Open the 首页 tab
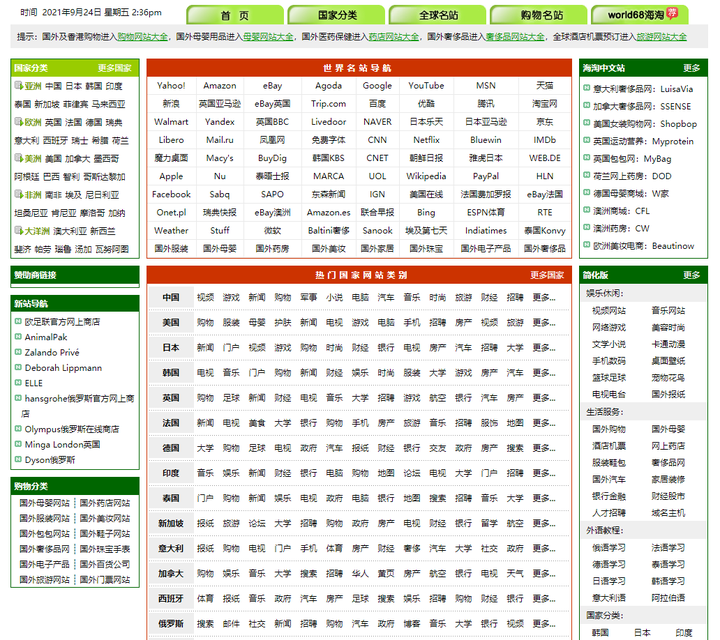 pyautogui.click(x=235, y=15)
